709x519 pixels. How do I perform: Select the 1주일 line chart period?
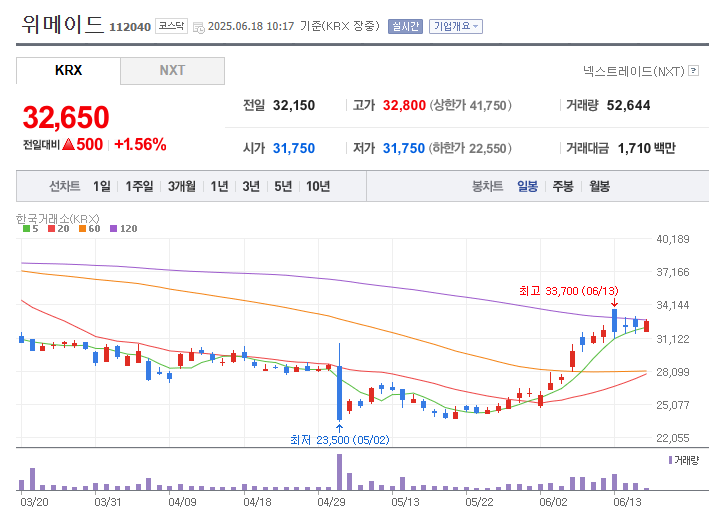[x=139, y=186]
